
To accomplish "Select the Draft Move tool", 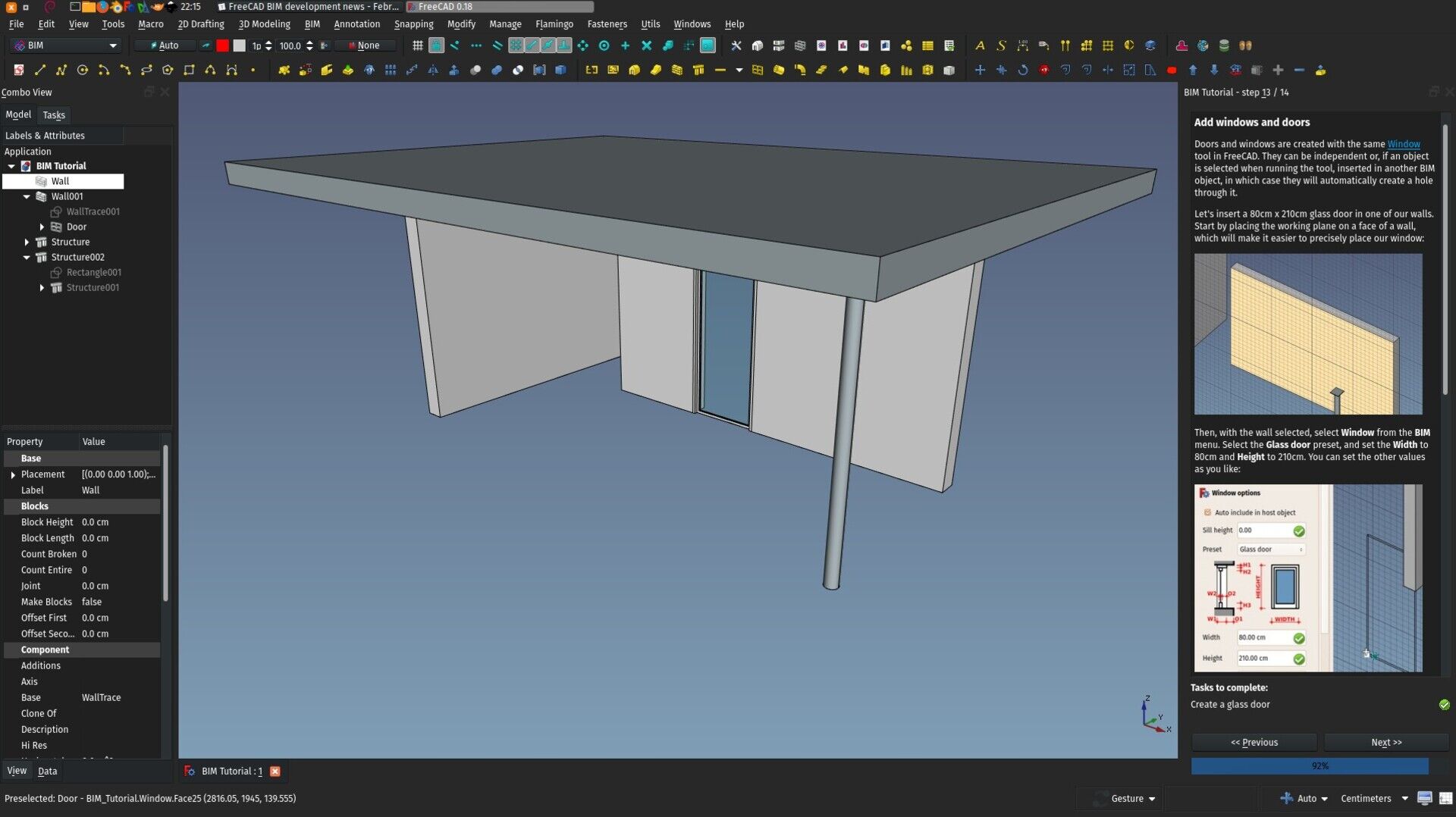I will [981, 70].
